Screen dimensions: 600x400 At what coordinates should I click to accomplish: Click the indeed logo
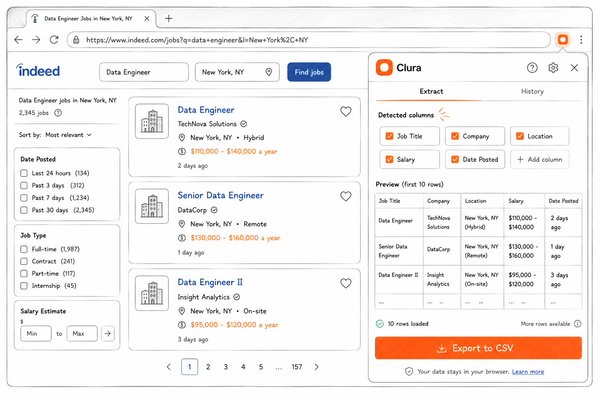pyautogui.click(x=38, y=71)
